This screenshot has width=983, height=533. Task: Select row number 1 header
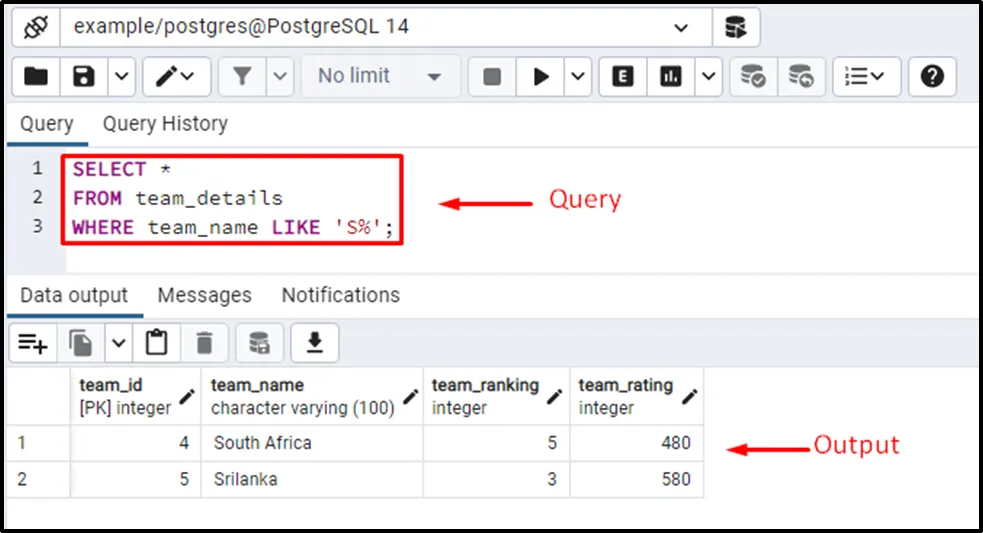(38, 443)
